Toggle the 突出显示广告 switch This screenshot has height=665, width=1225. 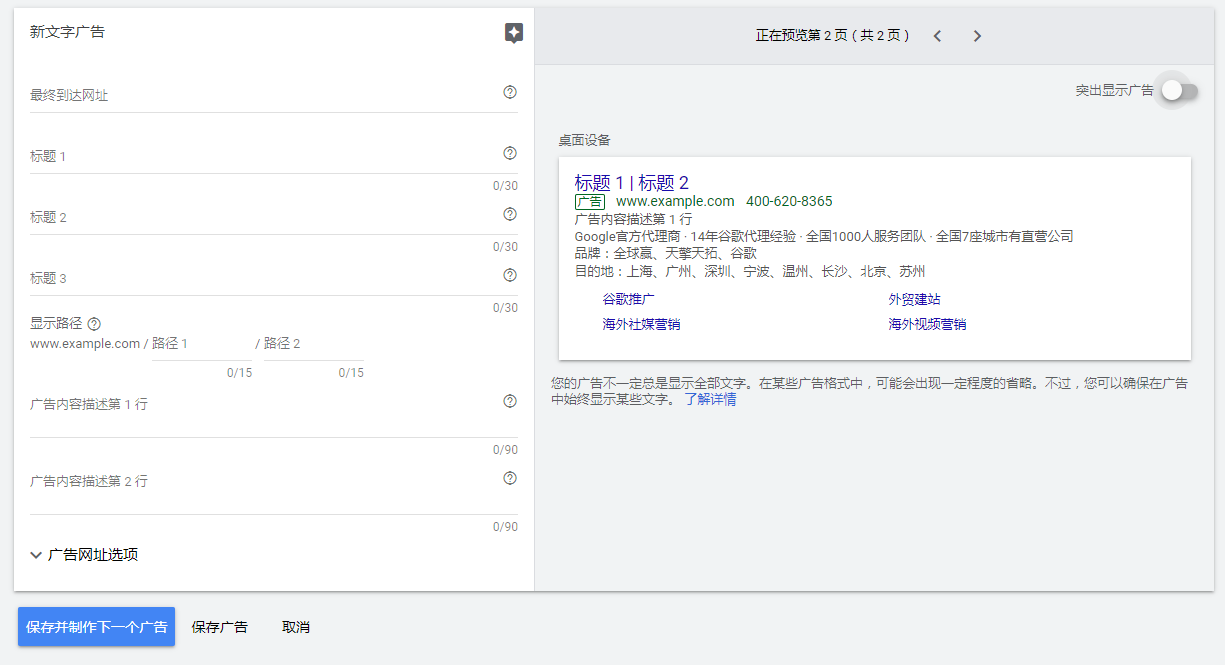[1179, 90]
